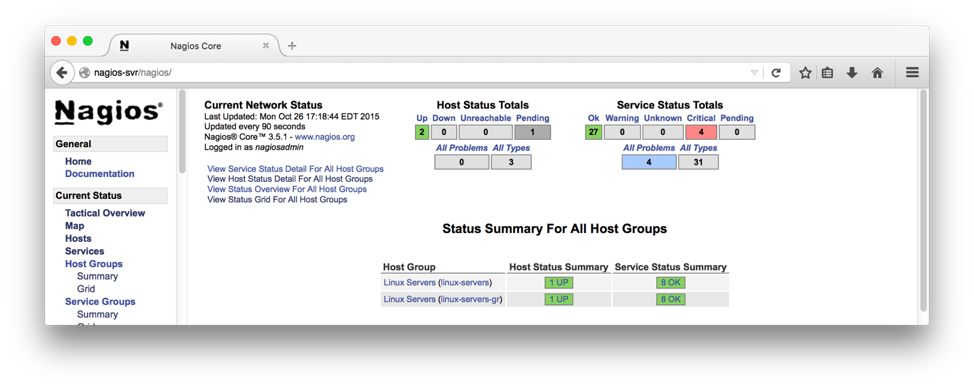Open View Status Overview For All Host Groups
Image resolution: width=974 pixels, height=389 pixels.
287,189
